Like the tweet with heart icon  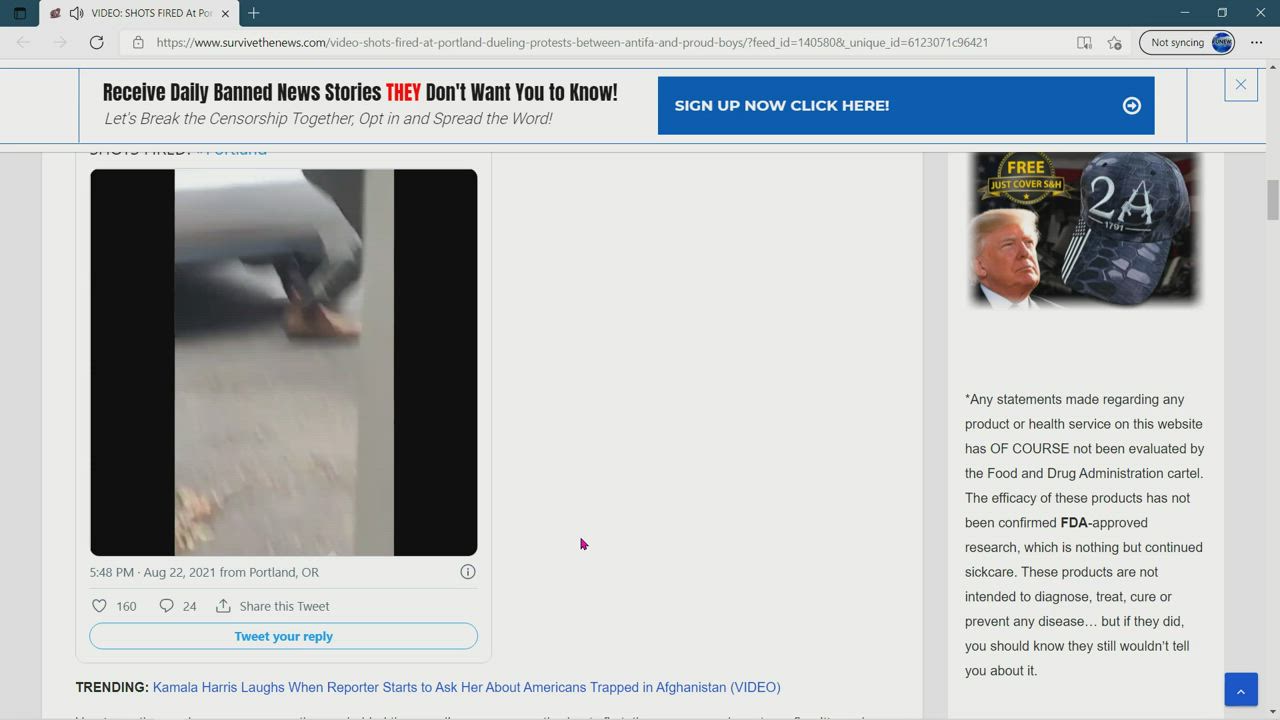click(100, 606)
